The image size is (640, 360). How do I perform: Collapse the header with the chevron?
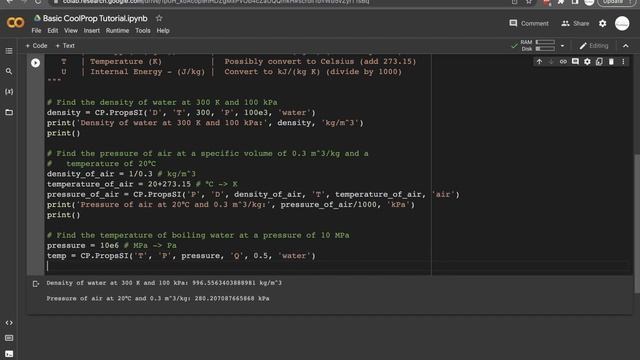coord(626,46)
